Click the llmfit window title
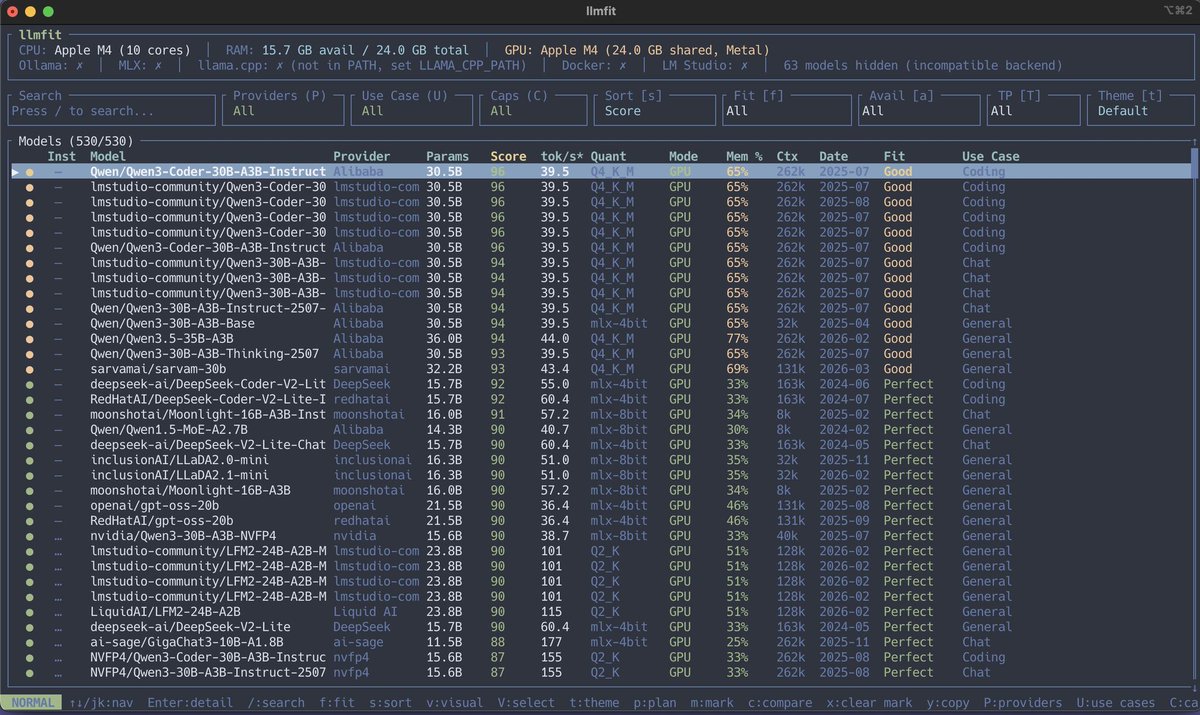 pyautogui.click(x=600, y=10)
